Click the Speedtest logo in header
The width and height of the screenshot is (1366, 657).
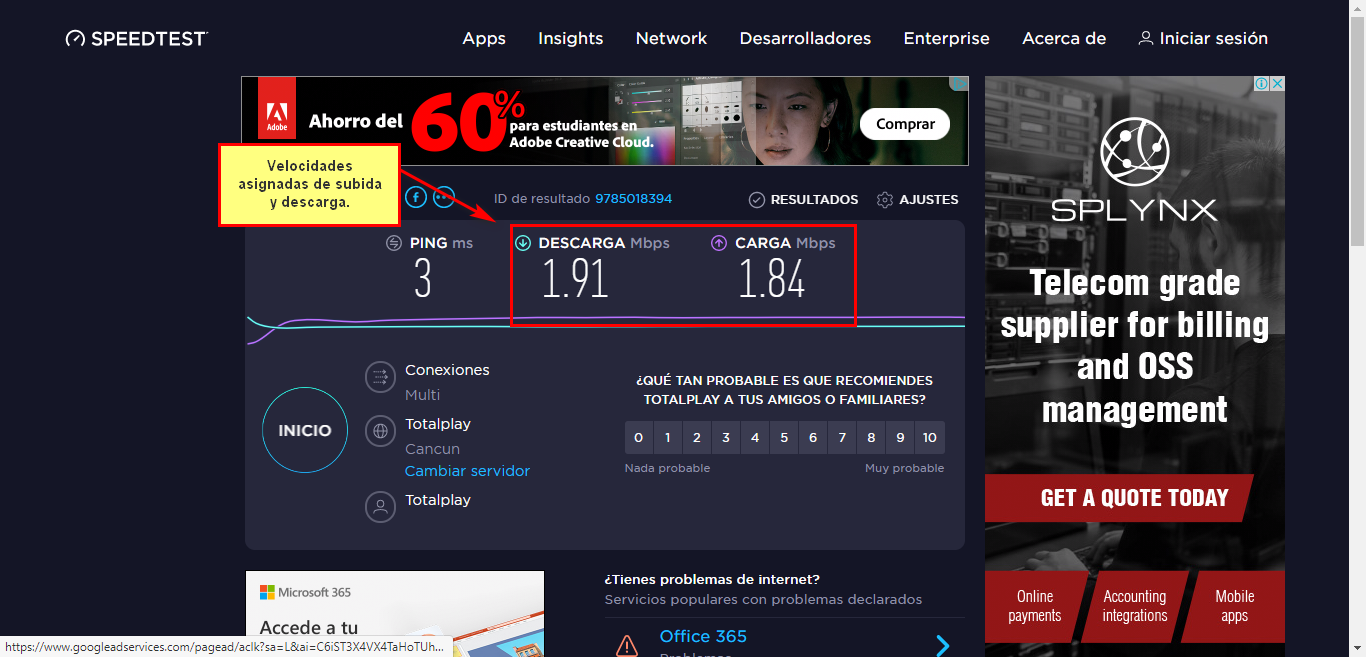(137, 39)
